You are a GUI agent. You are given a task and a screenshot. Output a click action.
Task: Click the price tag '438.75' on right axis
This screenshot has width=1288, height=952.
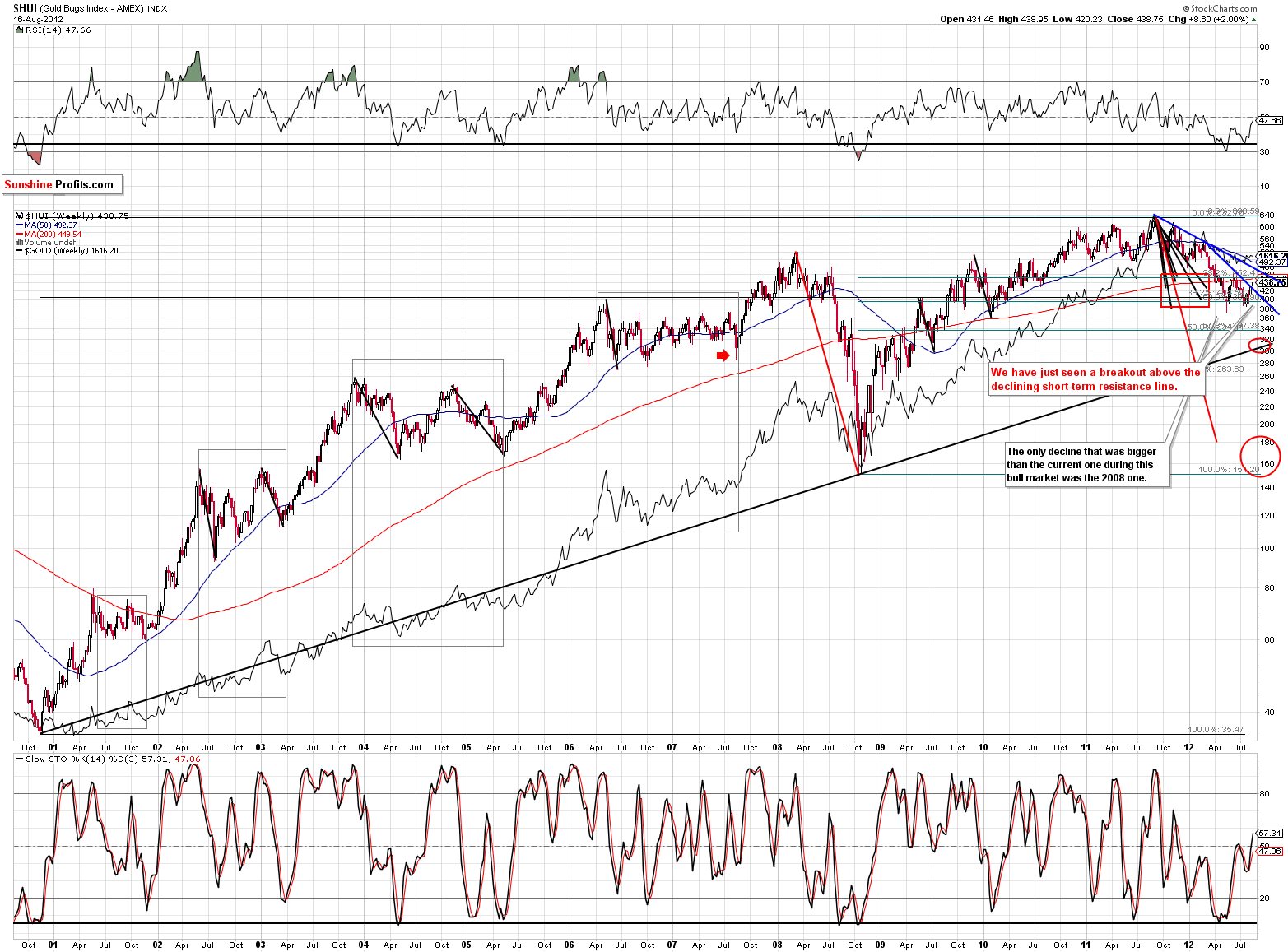click(1272, 282)
